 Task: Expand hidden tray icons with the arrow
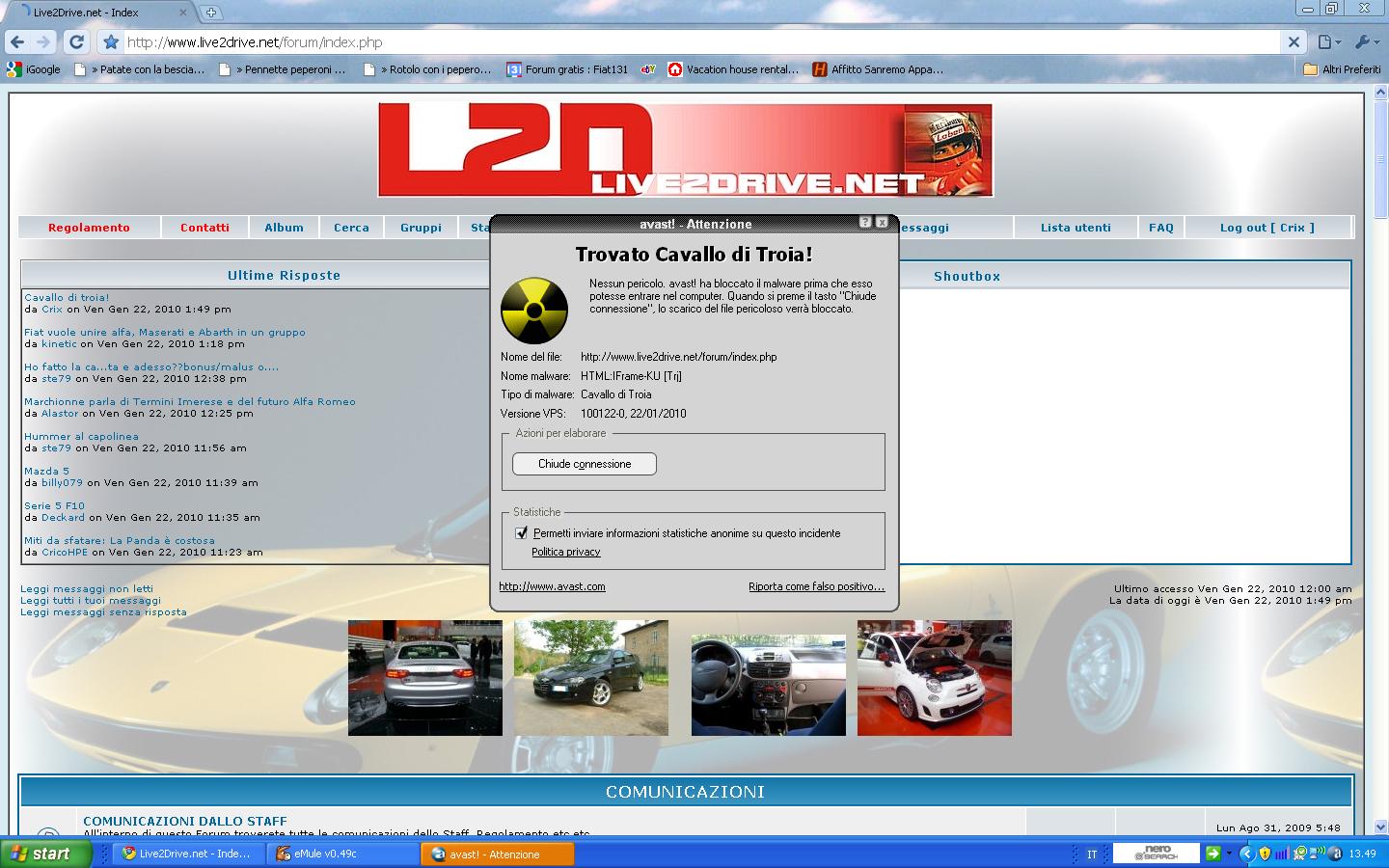pos(1246,854)
